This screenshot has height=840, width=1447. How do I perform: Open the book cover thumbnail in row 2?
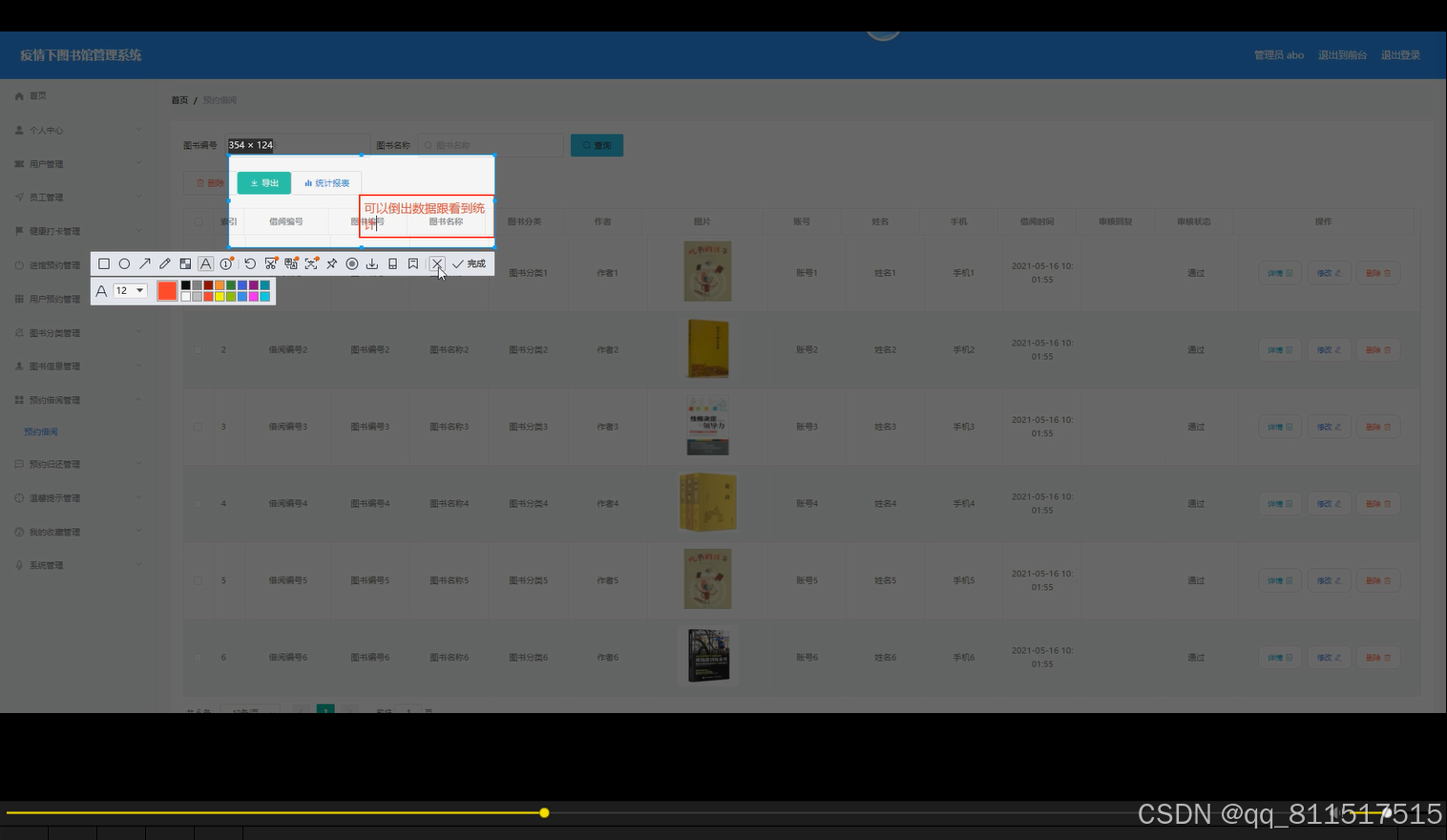point(708,348)
